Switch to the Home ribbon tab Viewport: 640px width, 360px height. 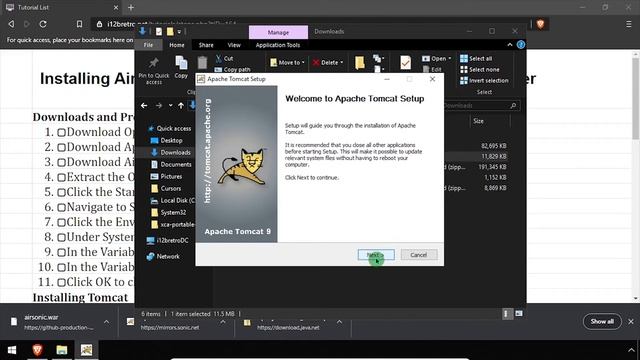pos(177,45)
